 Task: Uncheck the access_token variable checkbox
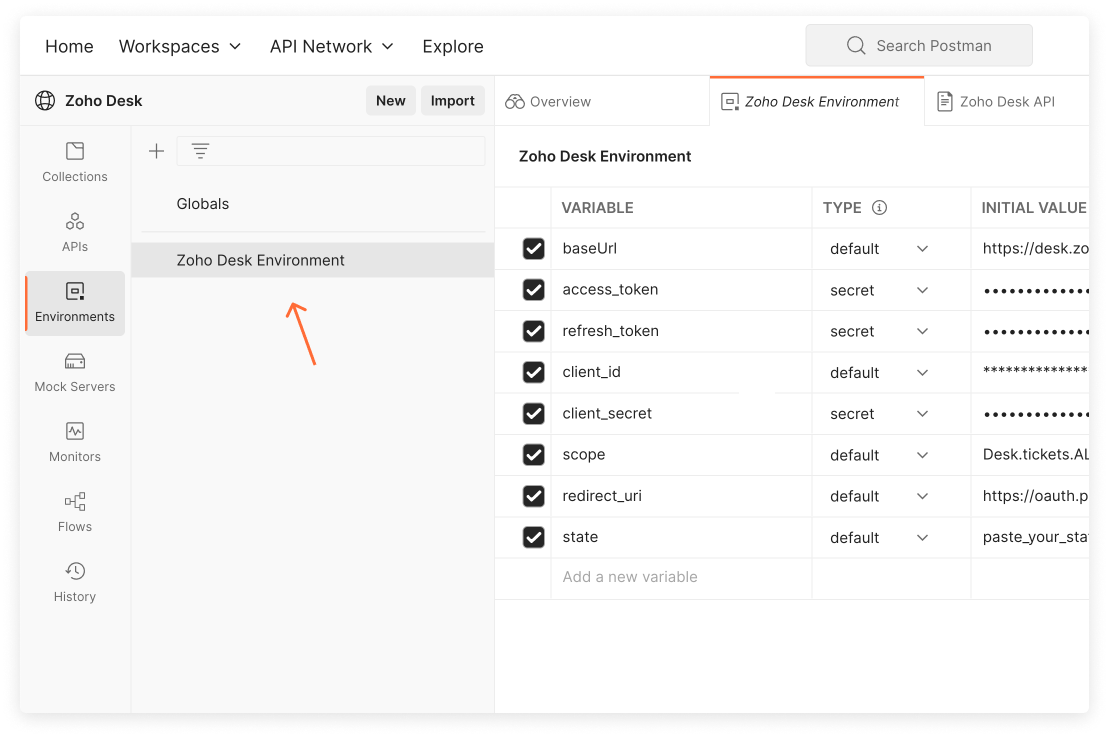click(533, 289)
